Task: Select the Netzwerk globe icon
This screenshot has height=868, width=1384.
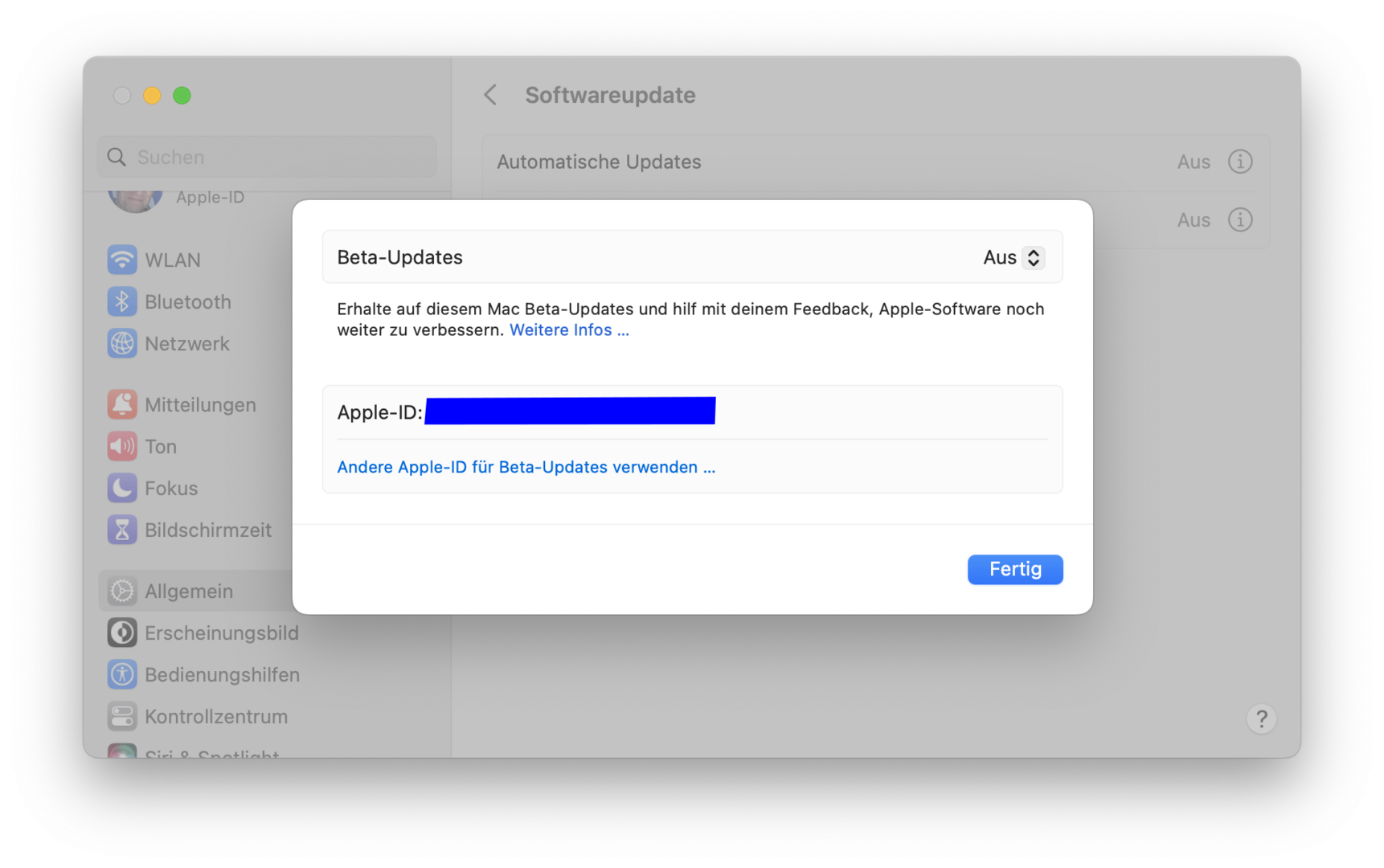Action: 122,343
